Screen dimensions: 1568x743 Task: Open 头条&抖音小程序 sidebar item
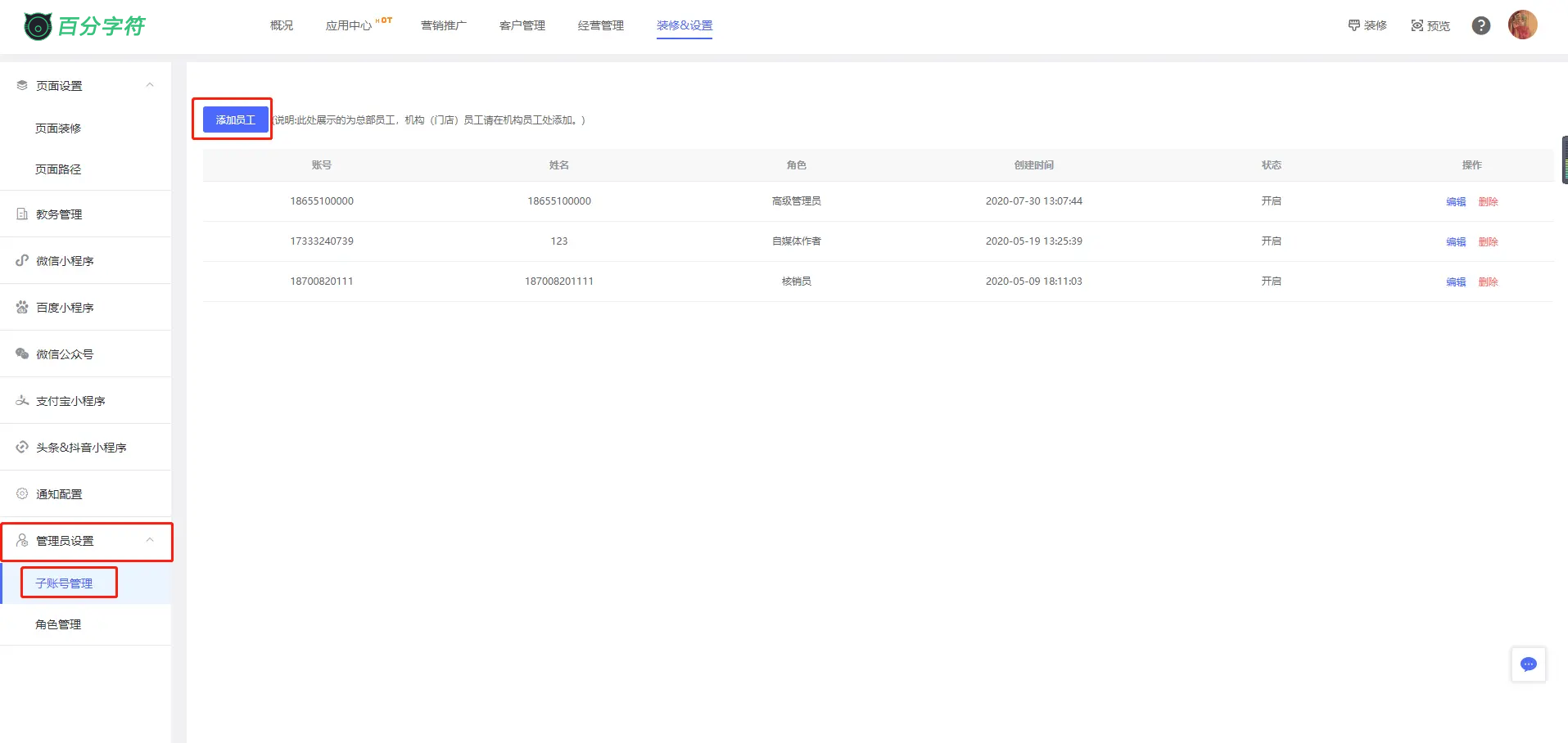81,448
